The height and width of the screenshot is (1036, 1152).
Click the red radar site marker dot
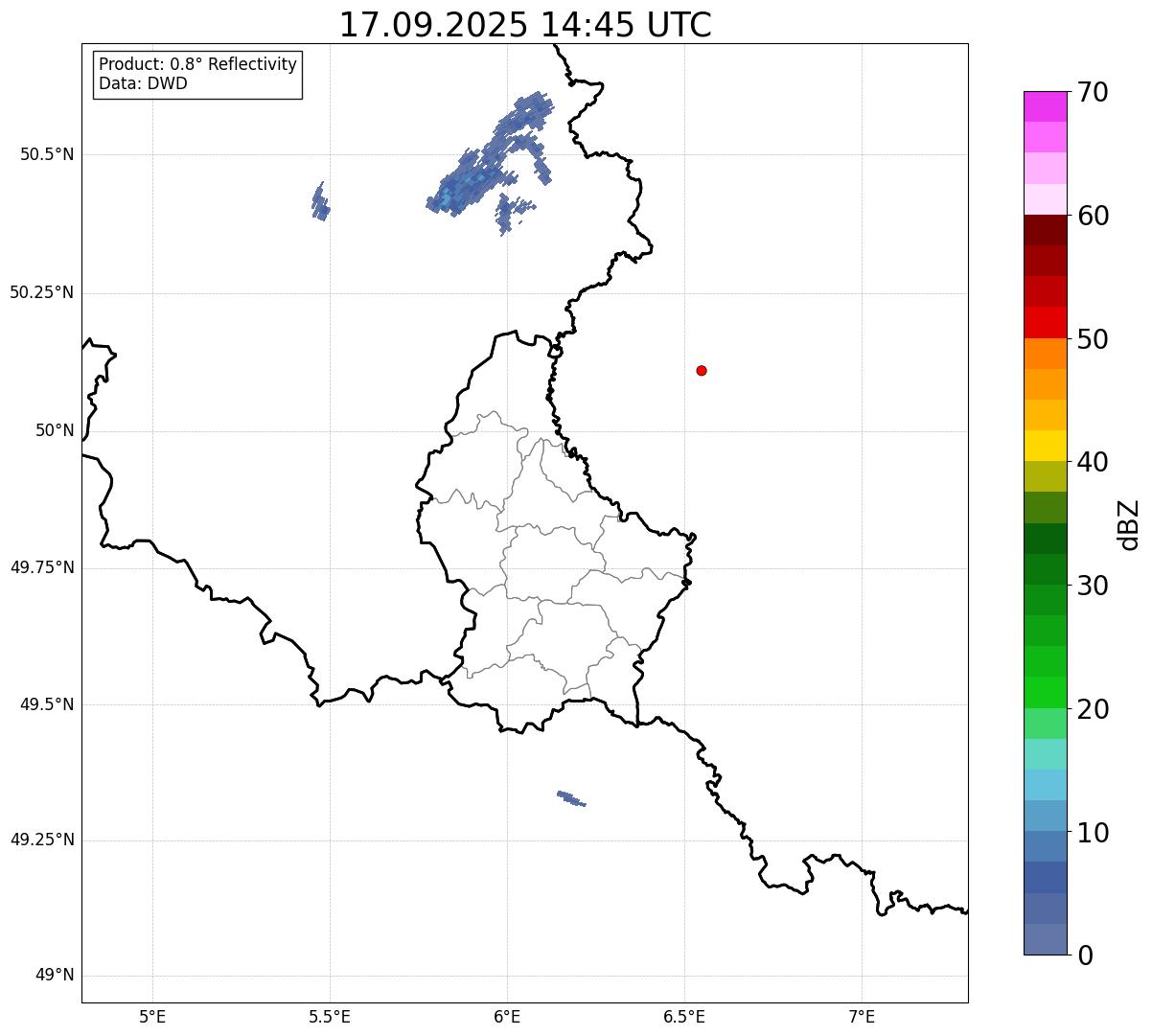point(702,370)
